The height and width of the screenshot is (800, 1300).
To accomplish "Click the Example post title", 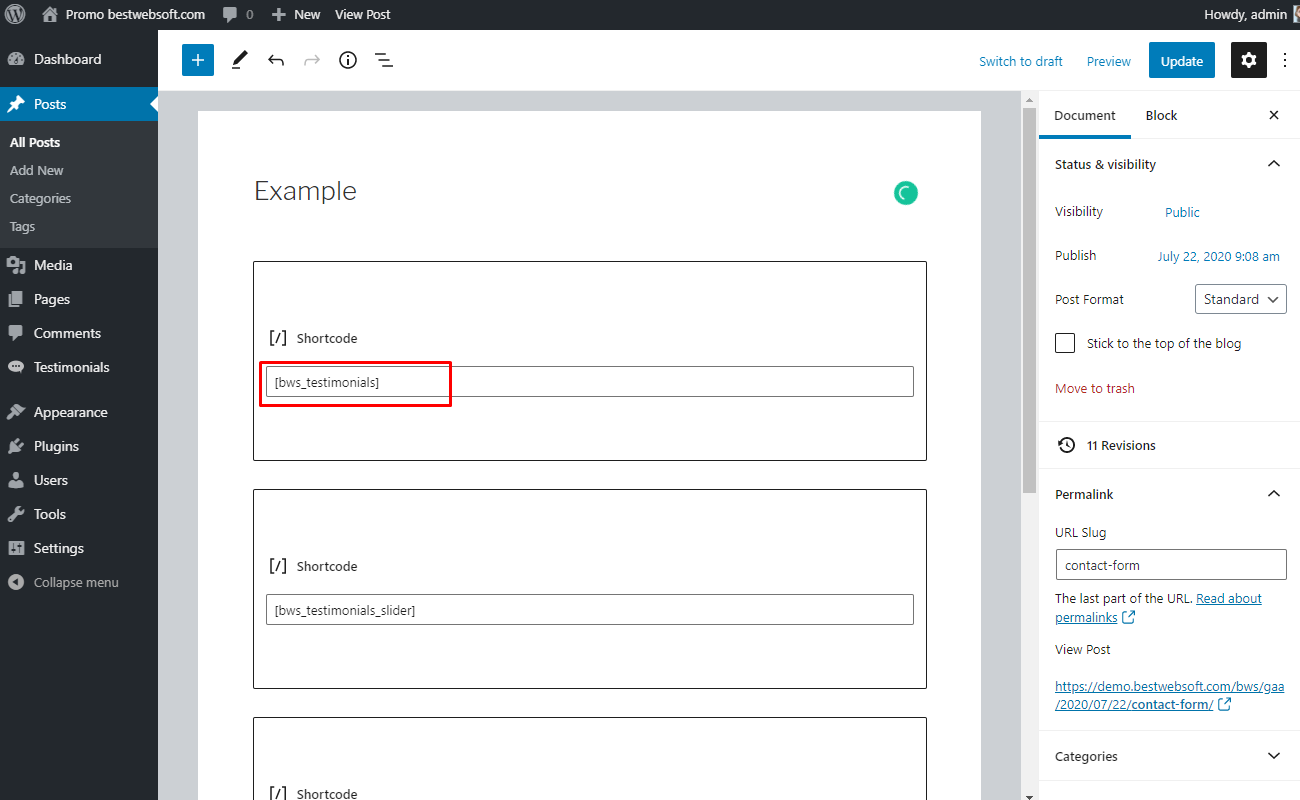I will (305, 191).
